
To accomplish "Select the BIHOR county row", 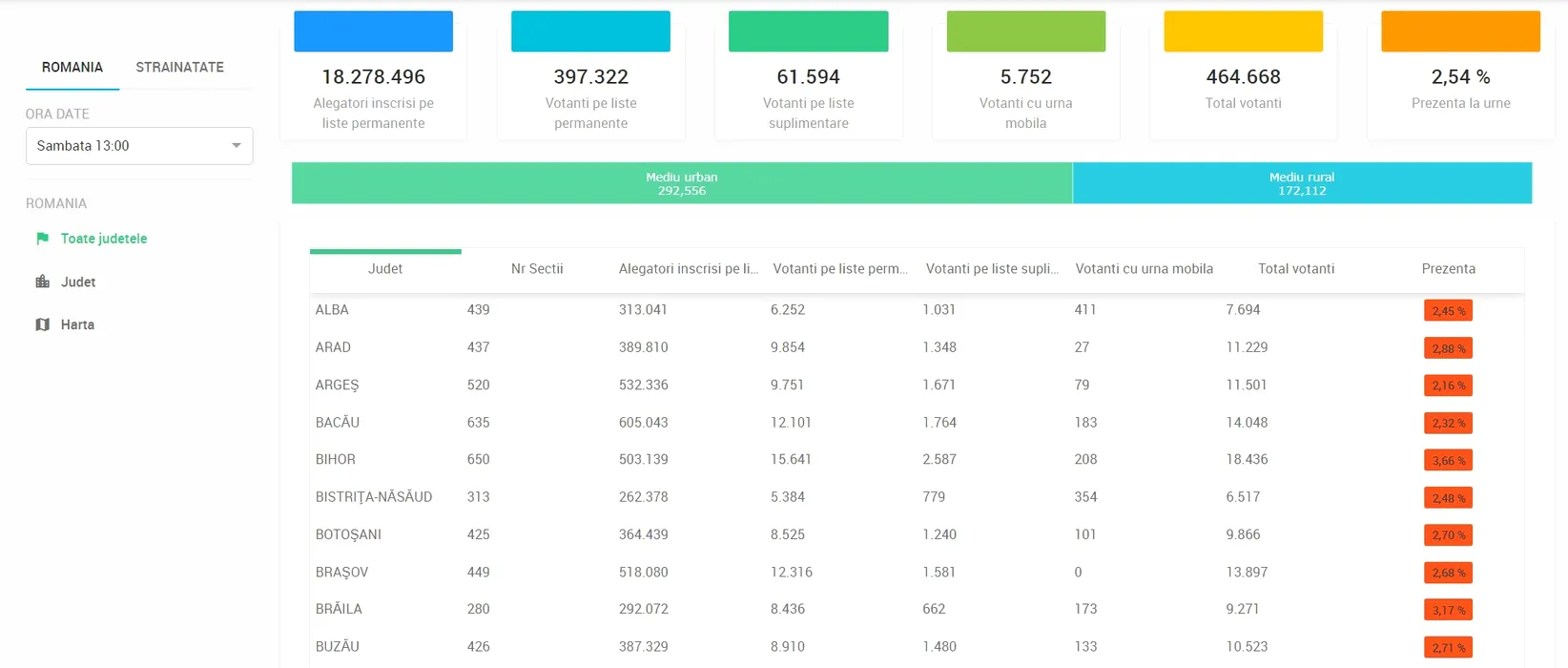I will [x=336, y=460].
